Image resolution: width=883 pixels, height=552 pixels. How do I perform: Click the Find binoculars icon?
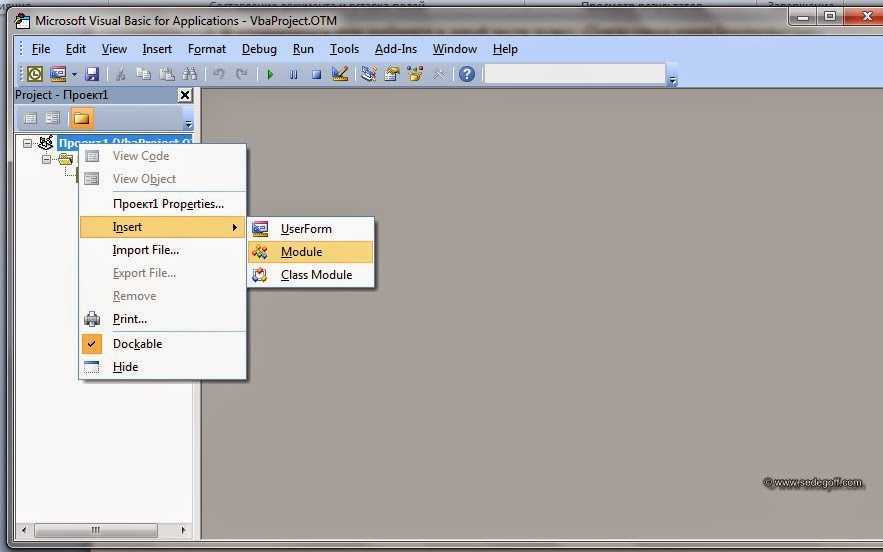(x=190, y=74)
